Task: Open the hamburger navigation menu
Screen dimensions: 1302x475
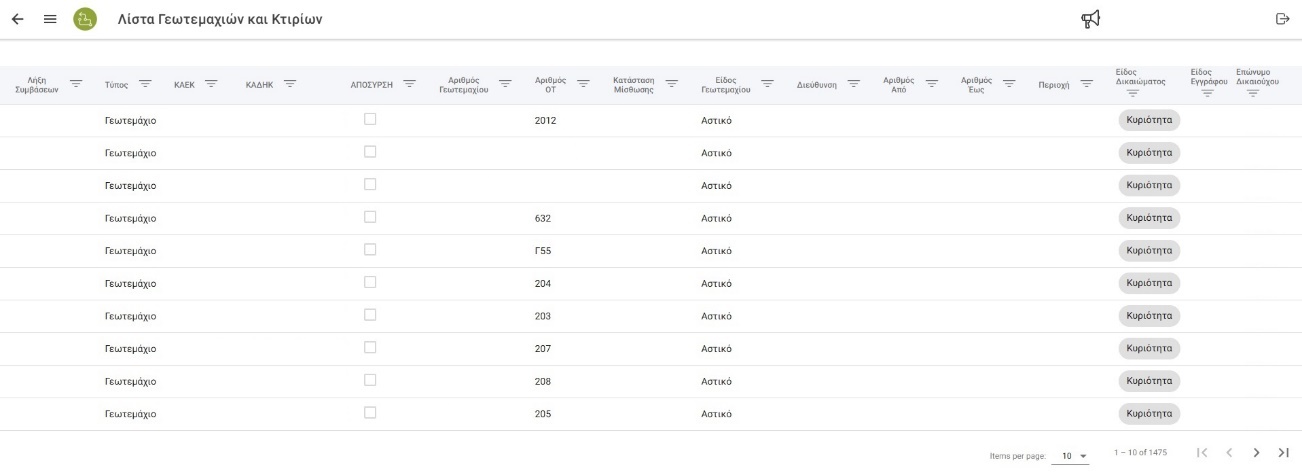Action: coord(50,19)
